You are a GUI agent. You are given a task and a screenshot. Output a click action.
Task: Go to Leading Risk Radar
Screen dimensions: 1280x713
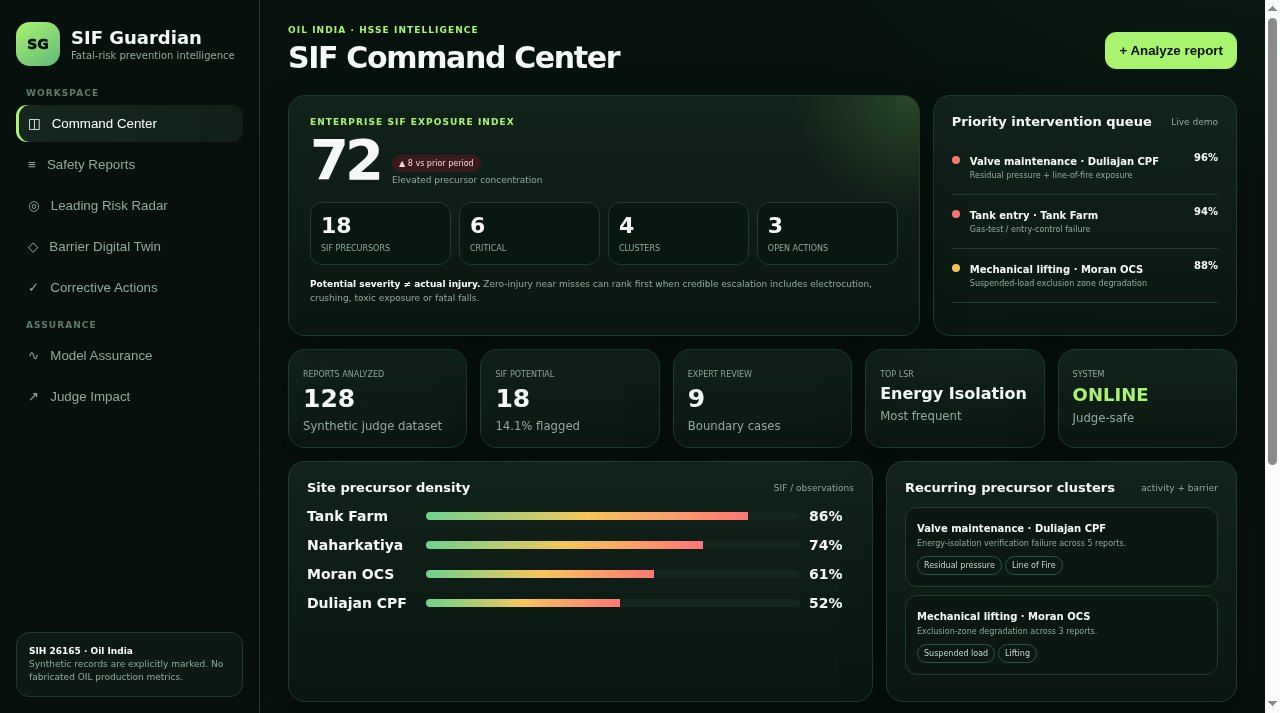click(x=129, y=206)
